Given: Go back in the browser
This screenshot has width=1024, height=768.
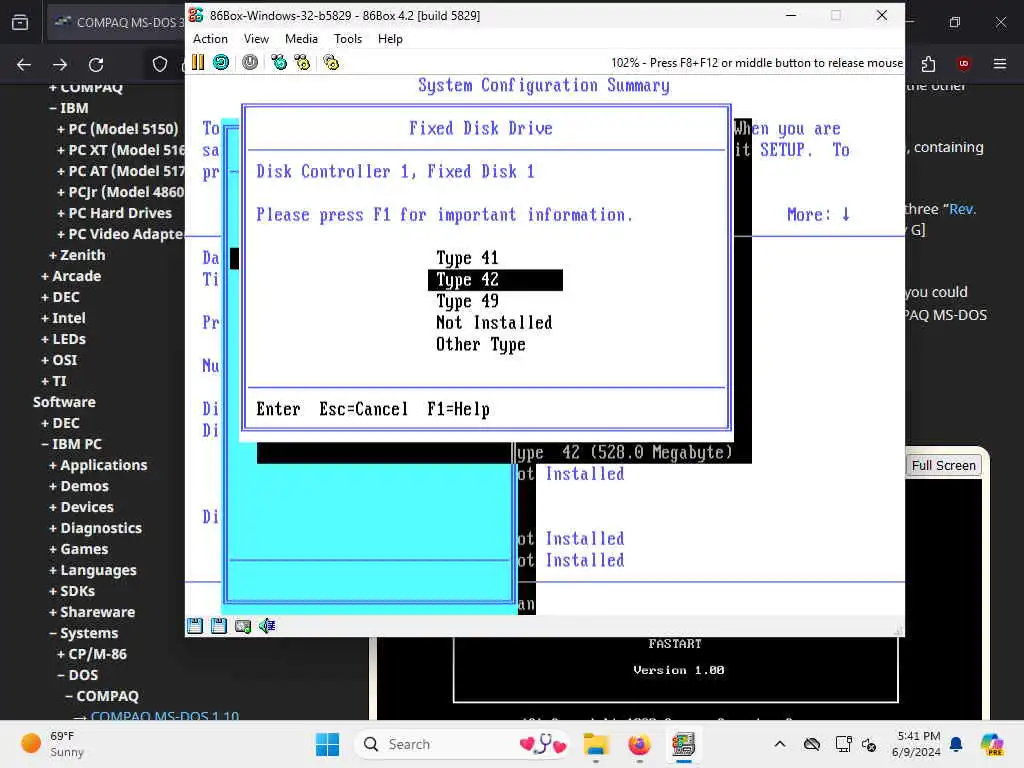Looking at the screenshot, I should coord(24,65).
